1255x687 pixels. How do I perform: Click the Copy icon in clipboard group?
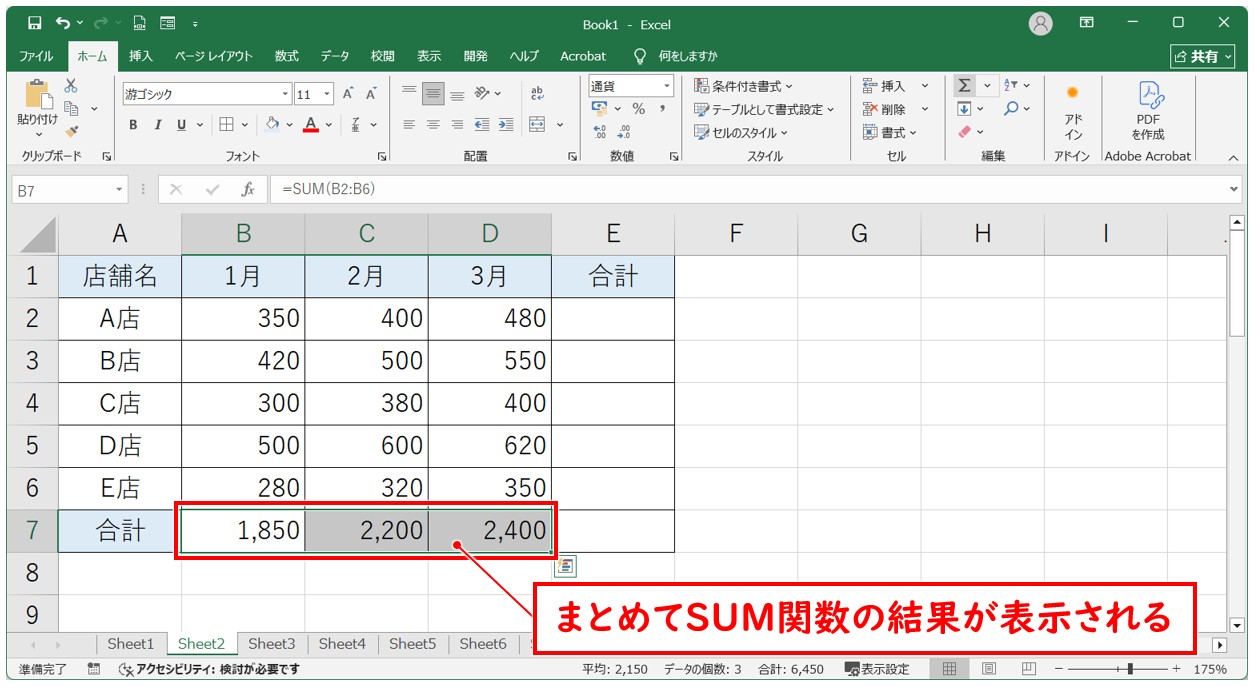(71, 108)
